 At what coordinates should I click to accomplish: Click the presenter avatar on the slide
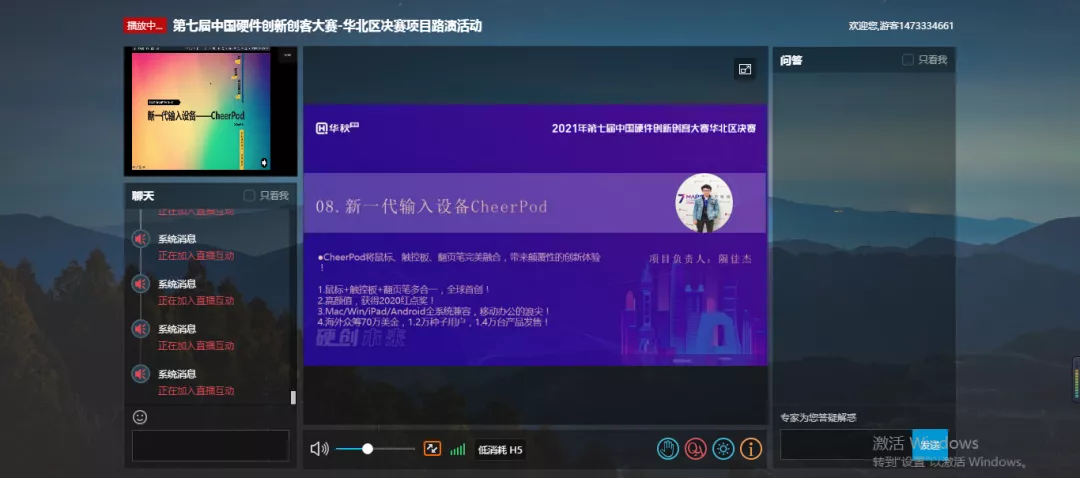tap(704, 202)
